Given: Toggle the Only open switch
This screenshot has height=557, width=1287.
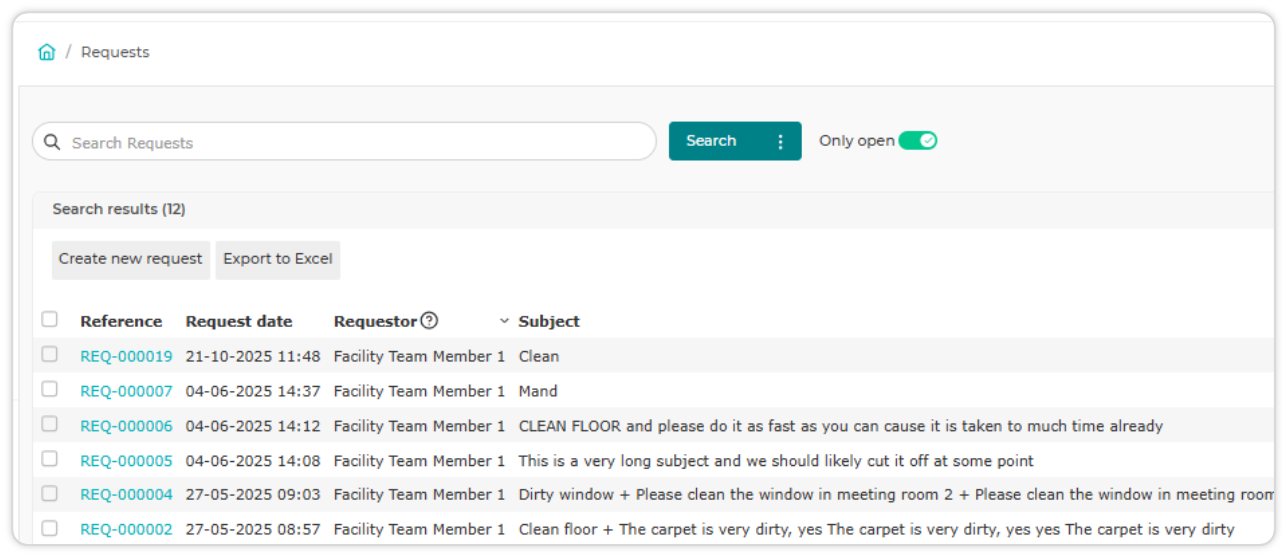Looking at the screenshot, I should (x=917, y=141).
